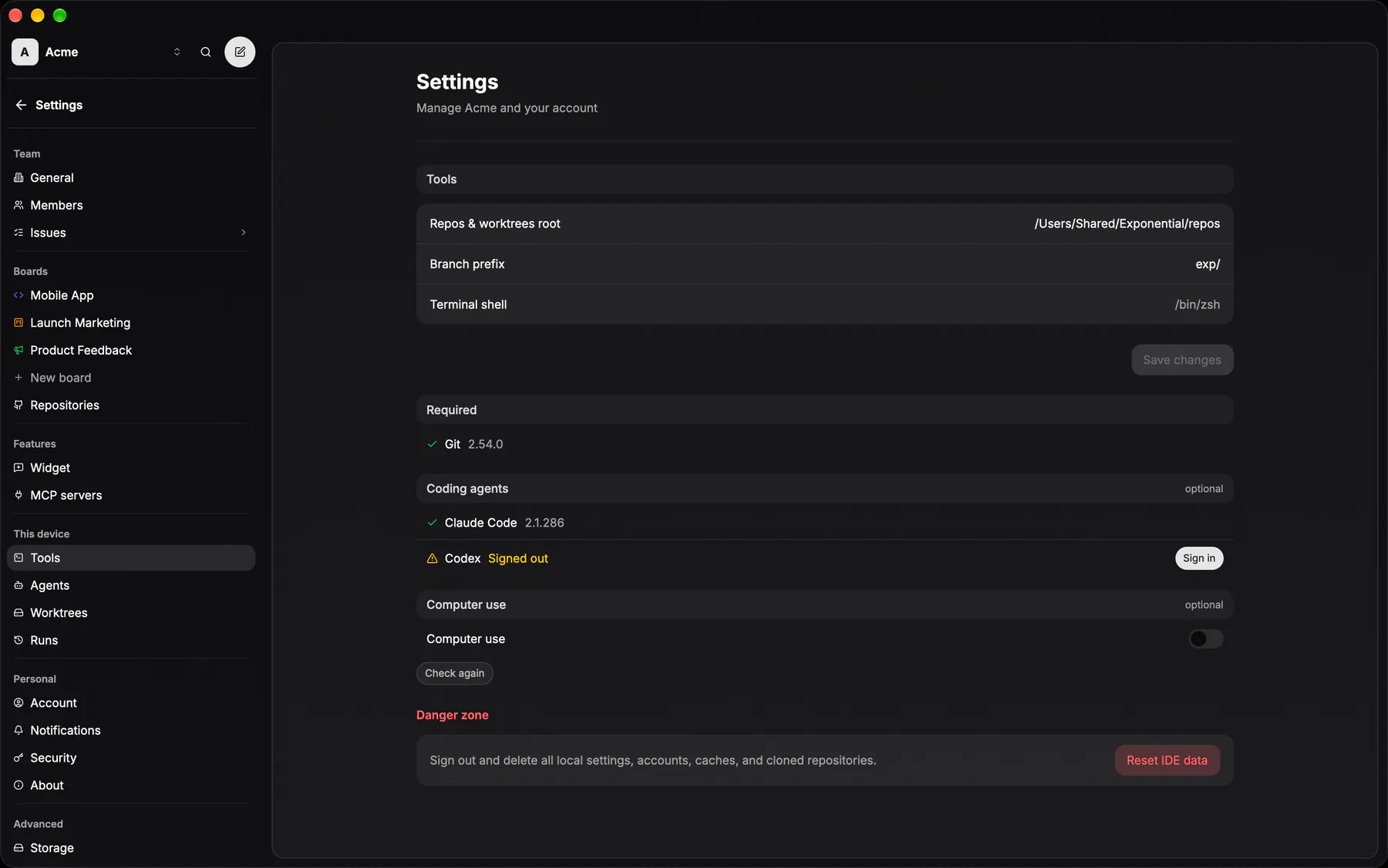Viewport: 1388px width, 868px height.
Task: Click the Save changes button
Action: coord(1182,360)
